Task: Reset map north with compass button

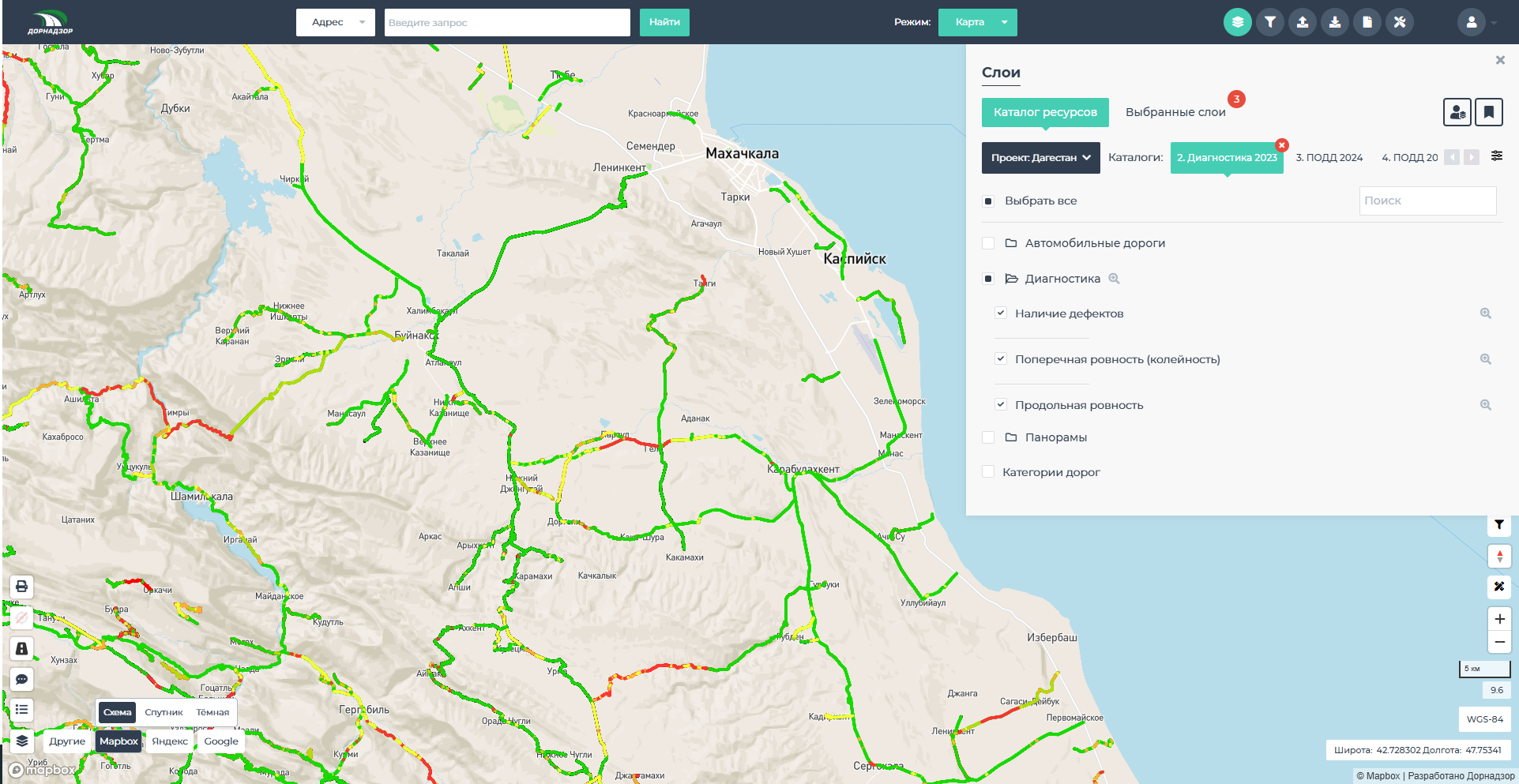Action: point(1499,556)
